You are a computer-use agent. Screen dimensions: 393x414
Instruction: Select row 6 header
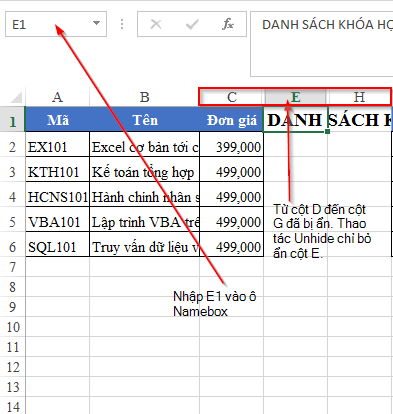[13, 245]
